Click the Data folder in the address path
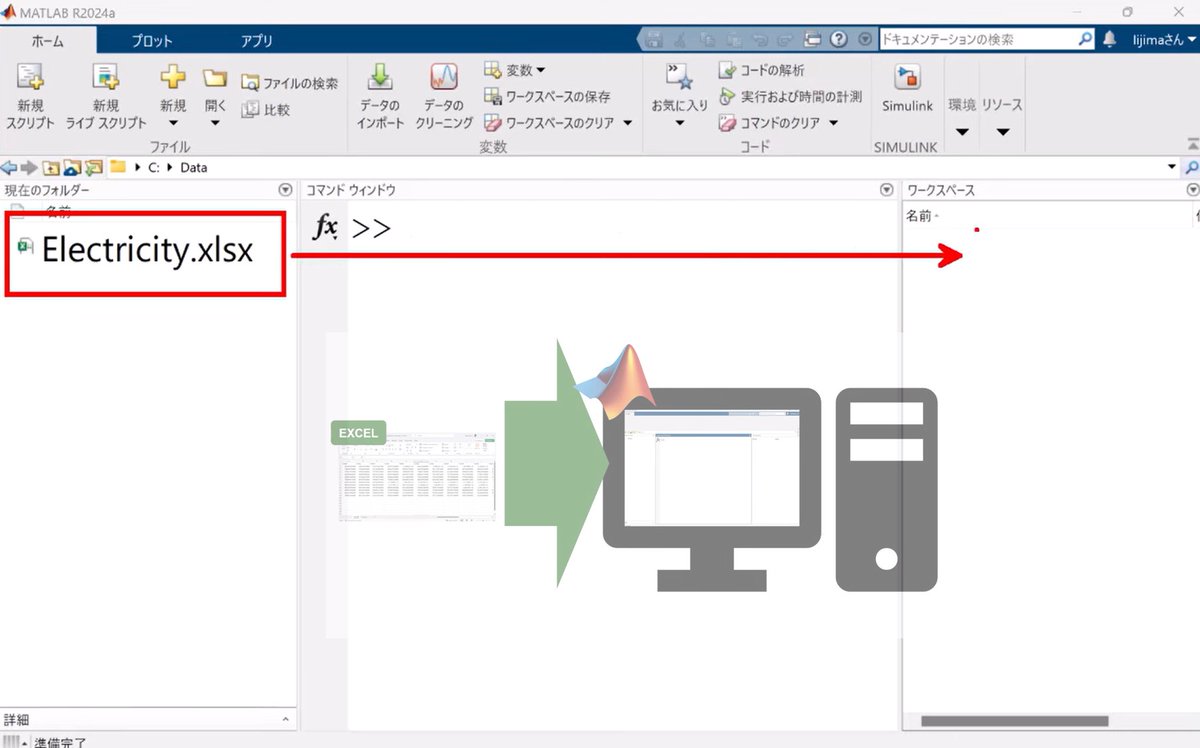The image size is (1200, 748). click(194, 167)
